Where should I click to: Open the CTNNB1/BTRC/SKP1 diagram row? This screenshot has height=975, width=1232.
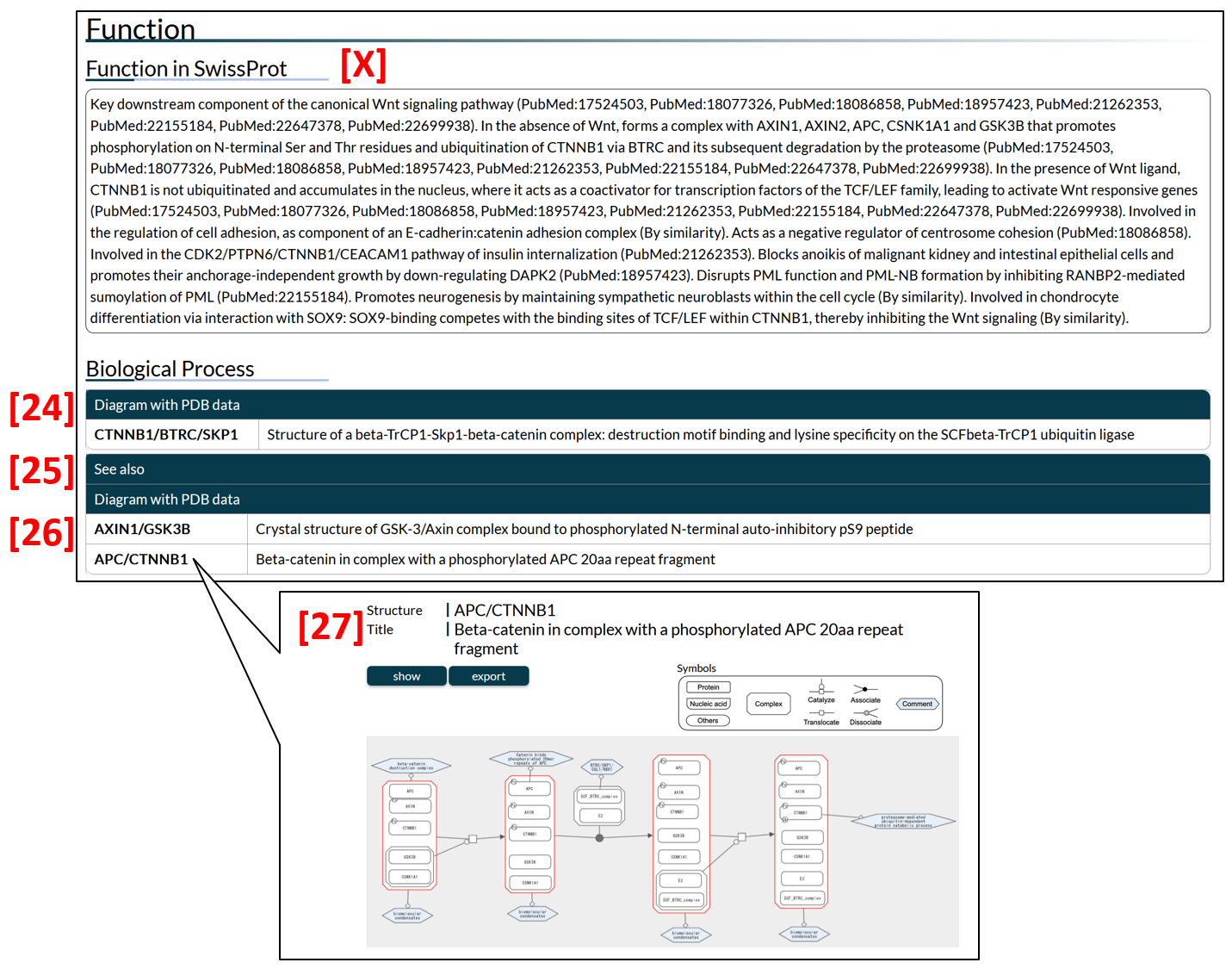tap(647, 434)
